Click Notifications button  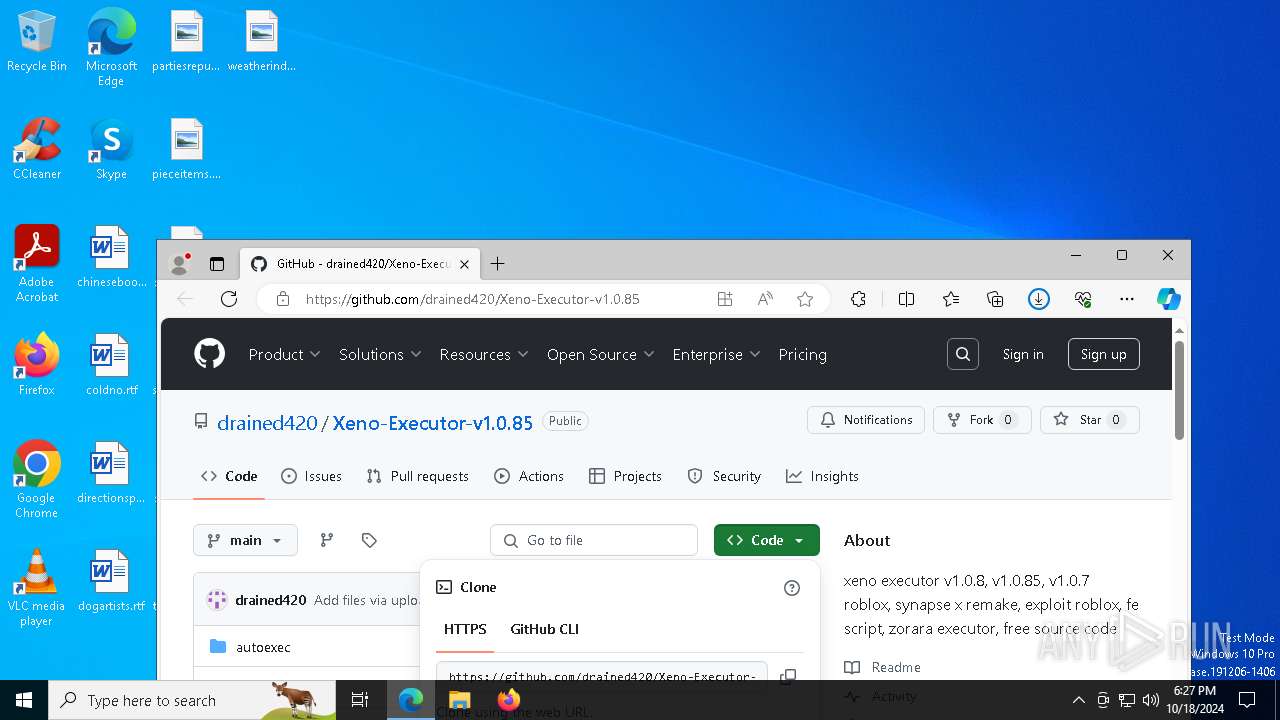click(x=866, y=420)
